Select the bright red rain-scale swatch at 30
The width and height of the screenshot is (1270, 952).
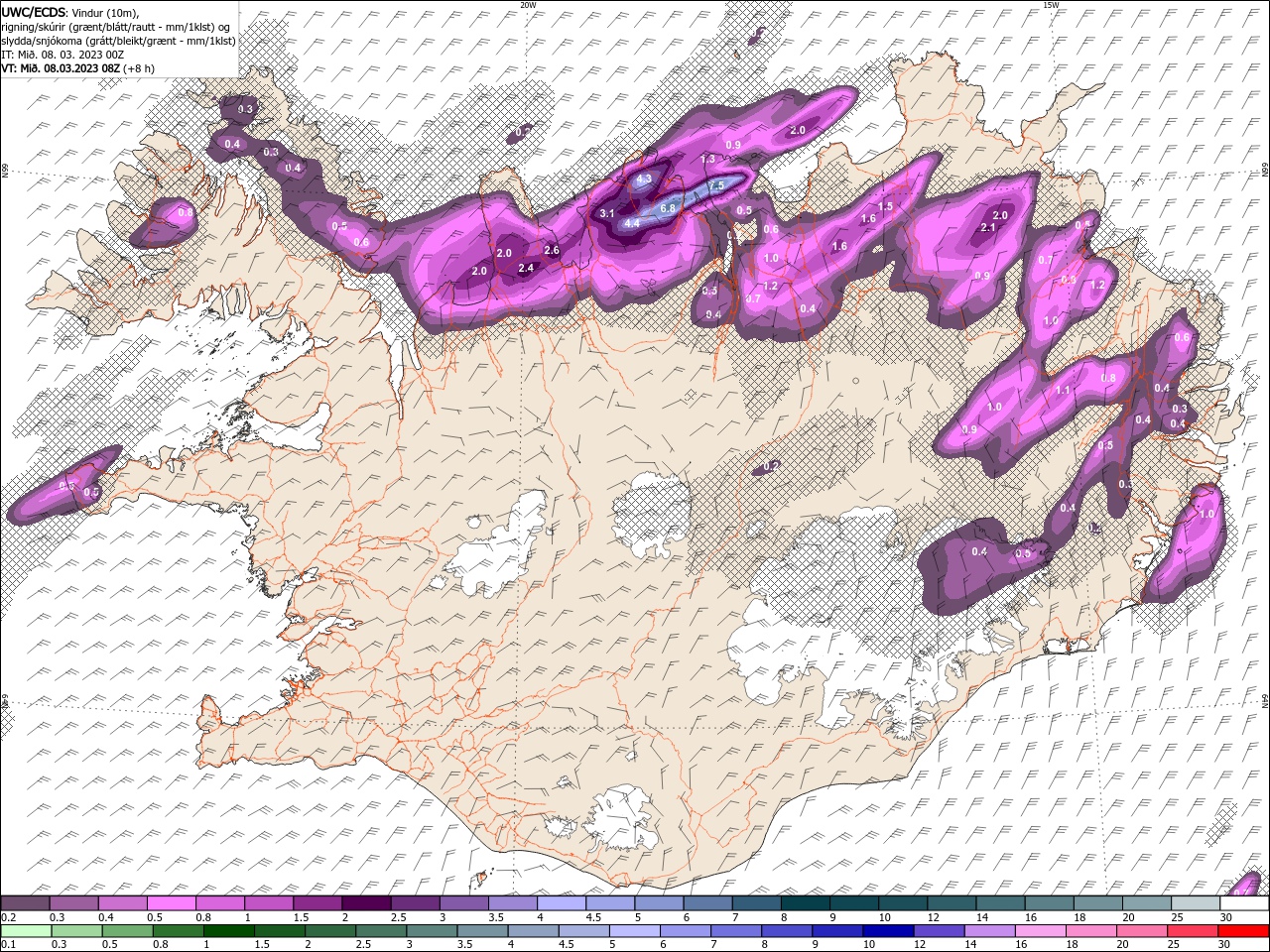(1244, 931)
